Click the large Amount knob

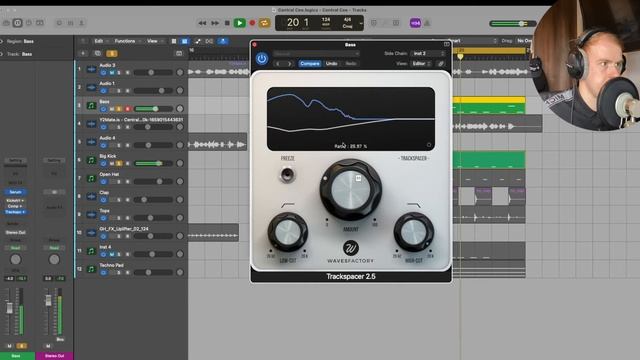(351, 190)
